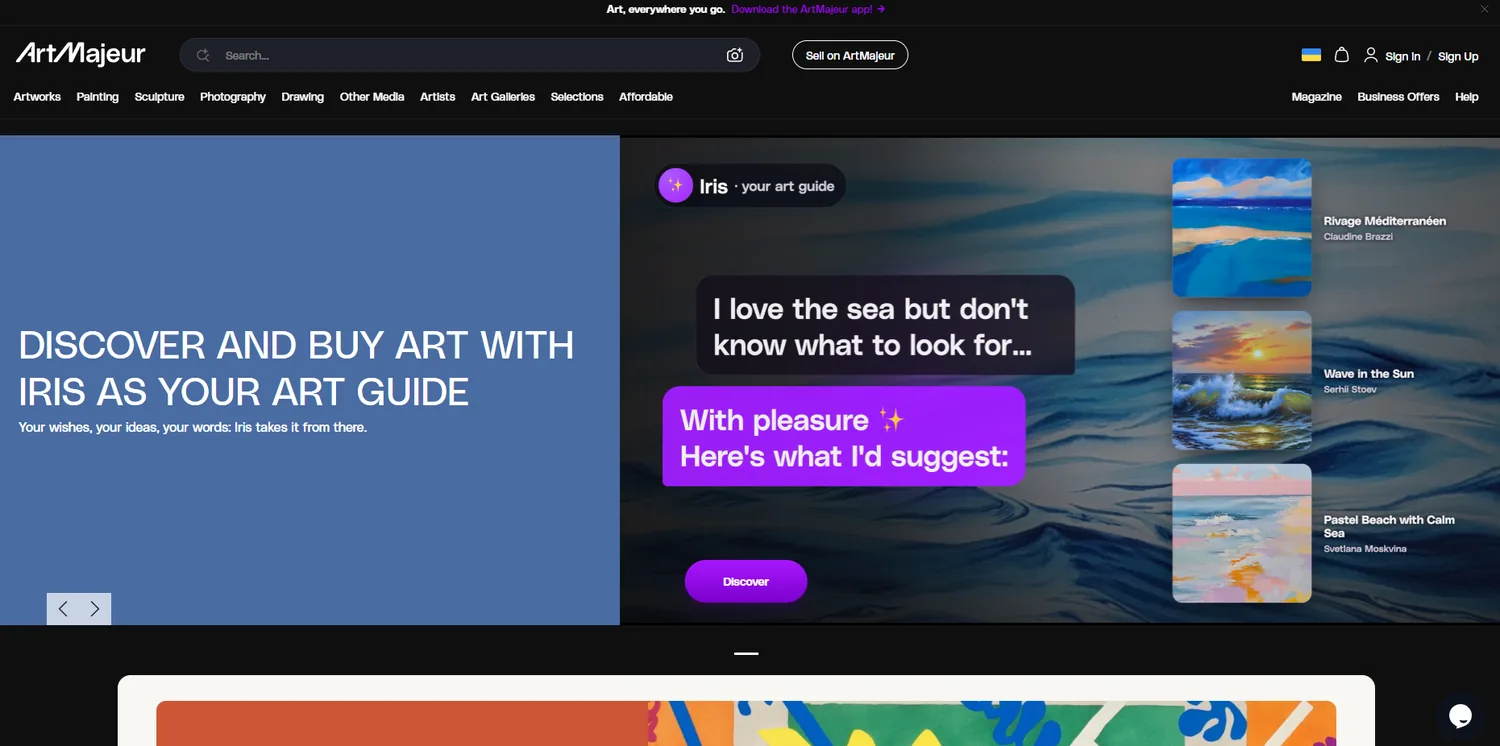
Task: Click the user account icon
Action: pos(1371,55)
